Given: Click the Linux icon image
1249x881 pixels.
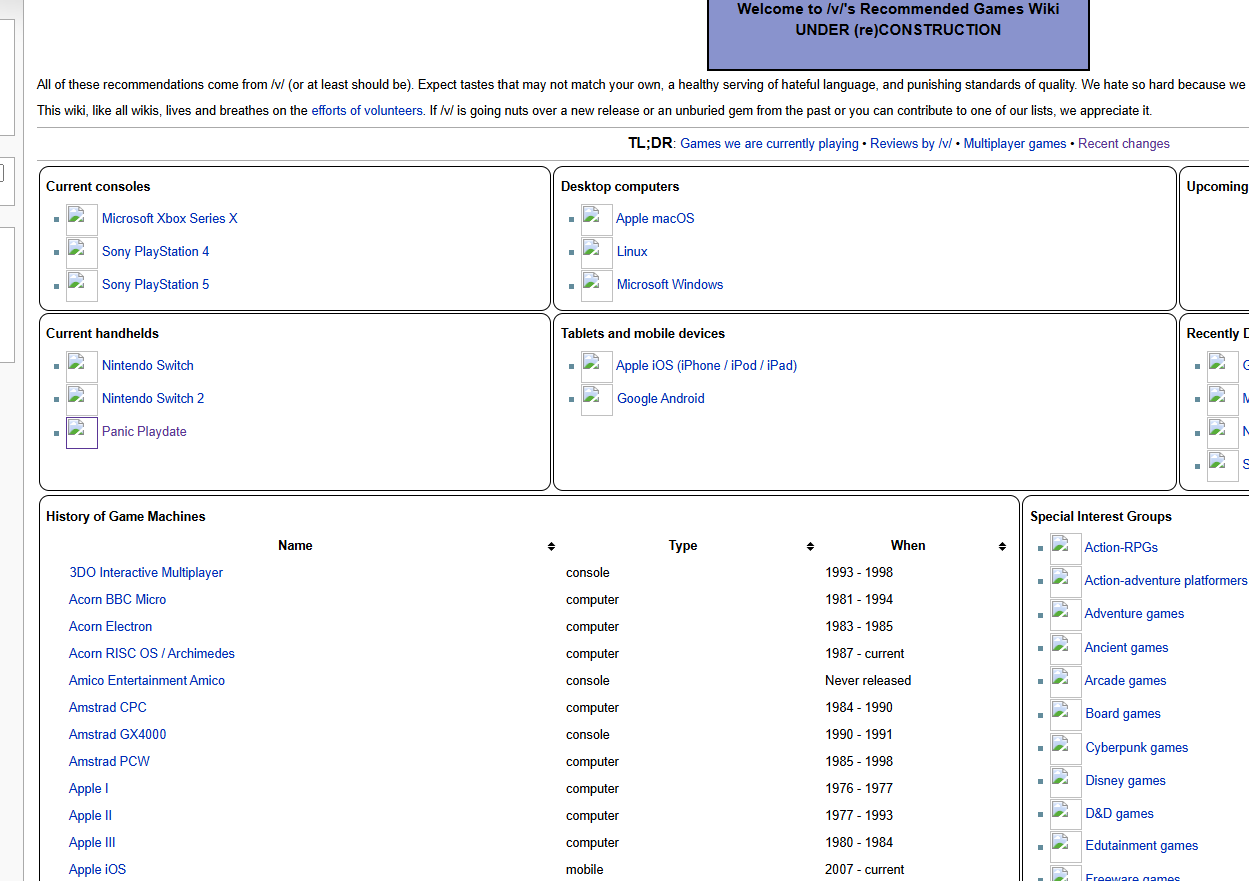Looking at the screenshot, I should (597, 252).
